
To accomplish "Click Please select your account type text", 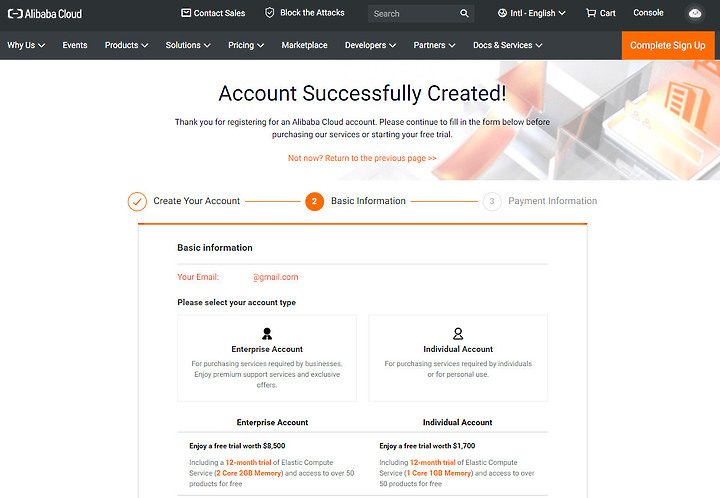I will pyautogui.click(x=236, y=302).
